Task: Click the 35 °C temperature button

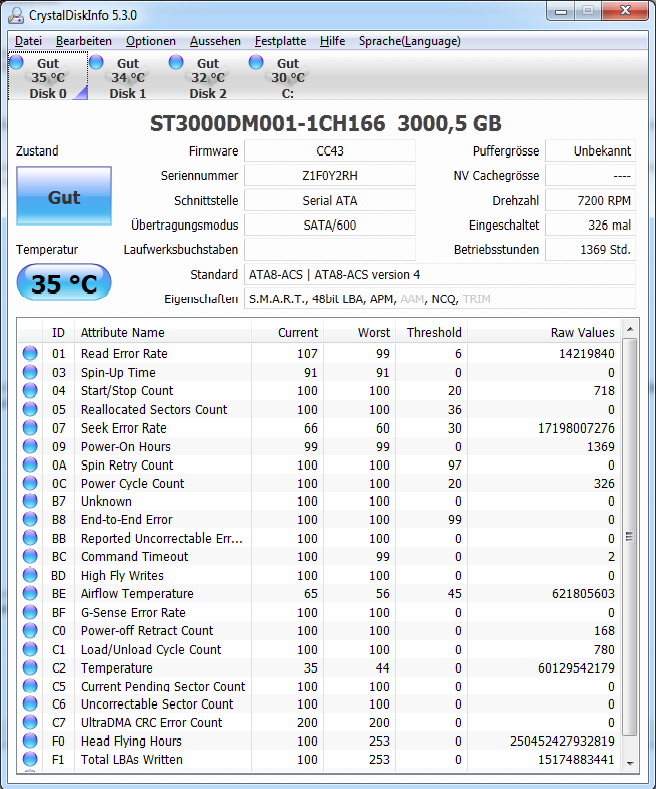Action: (64, 283)
